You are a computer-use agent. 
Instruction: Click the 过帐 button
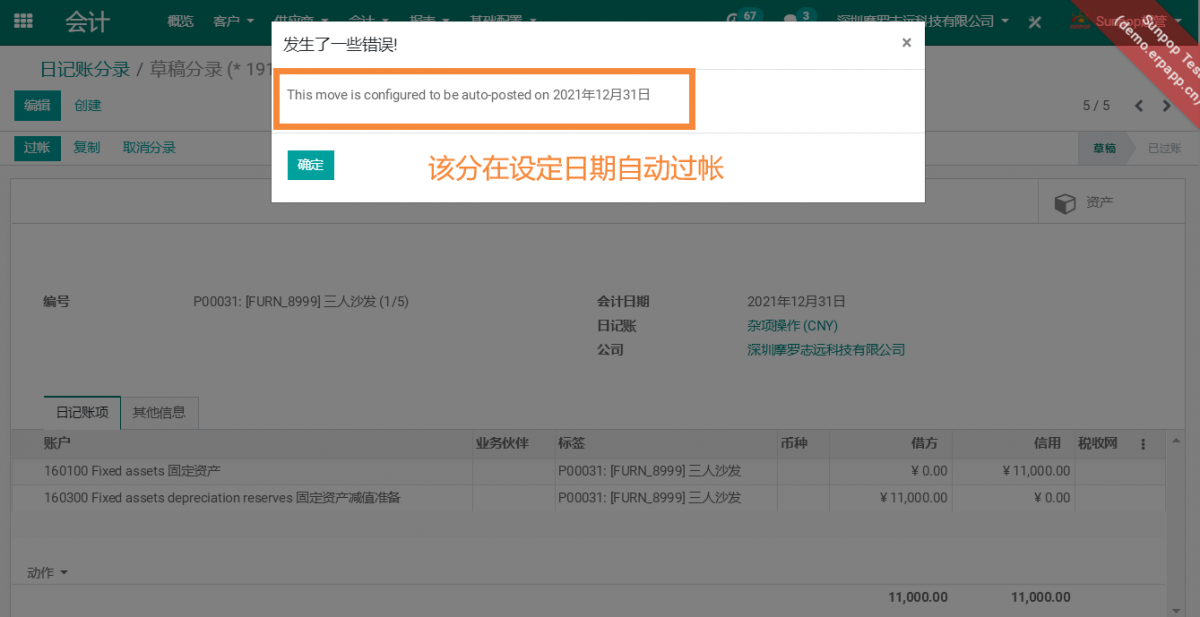click(x=37, y=148)
